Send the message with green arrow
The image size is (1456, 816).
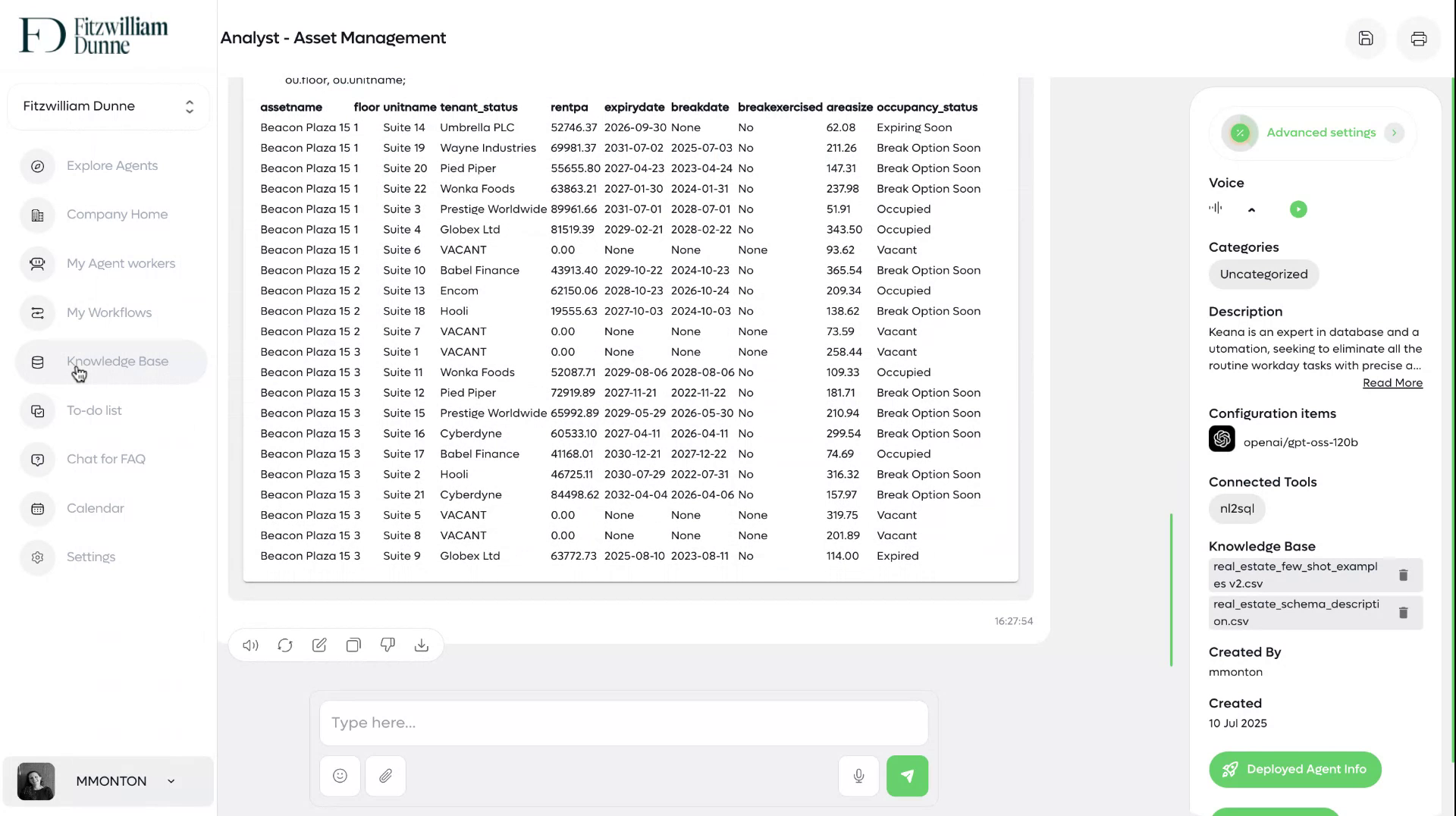907,776
